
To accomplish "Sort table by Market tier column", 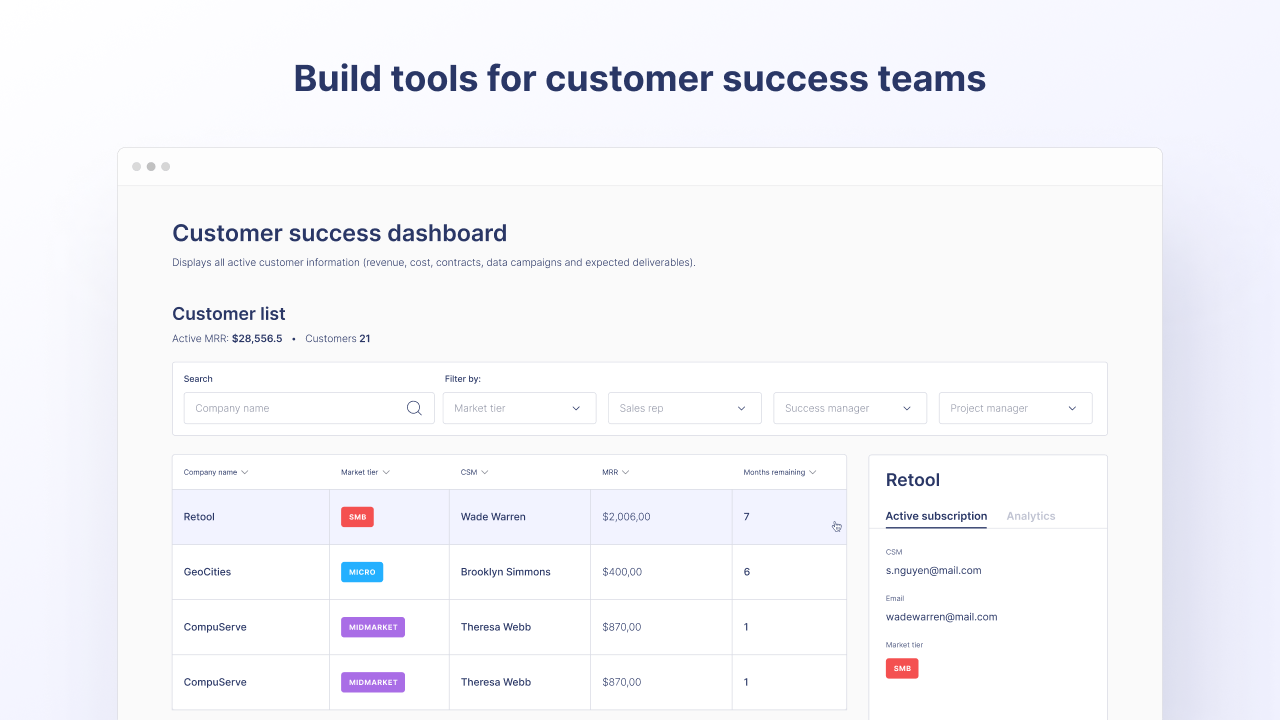I will coord(365,472).
